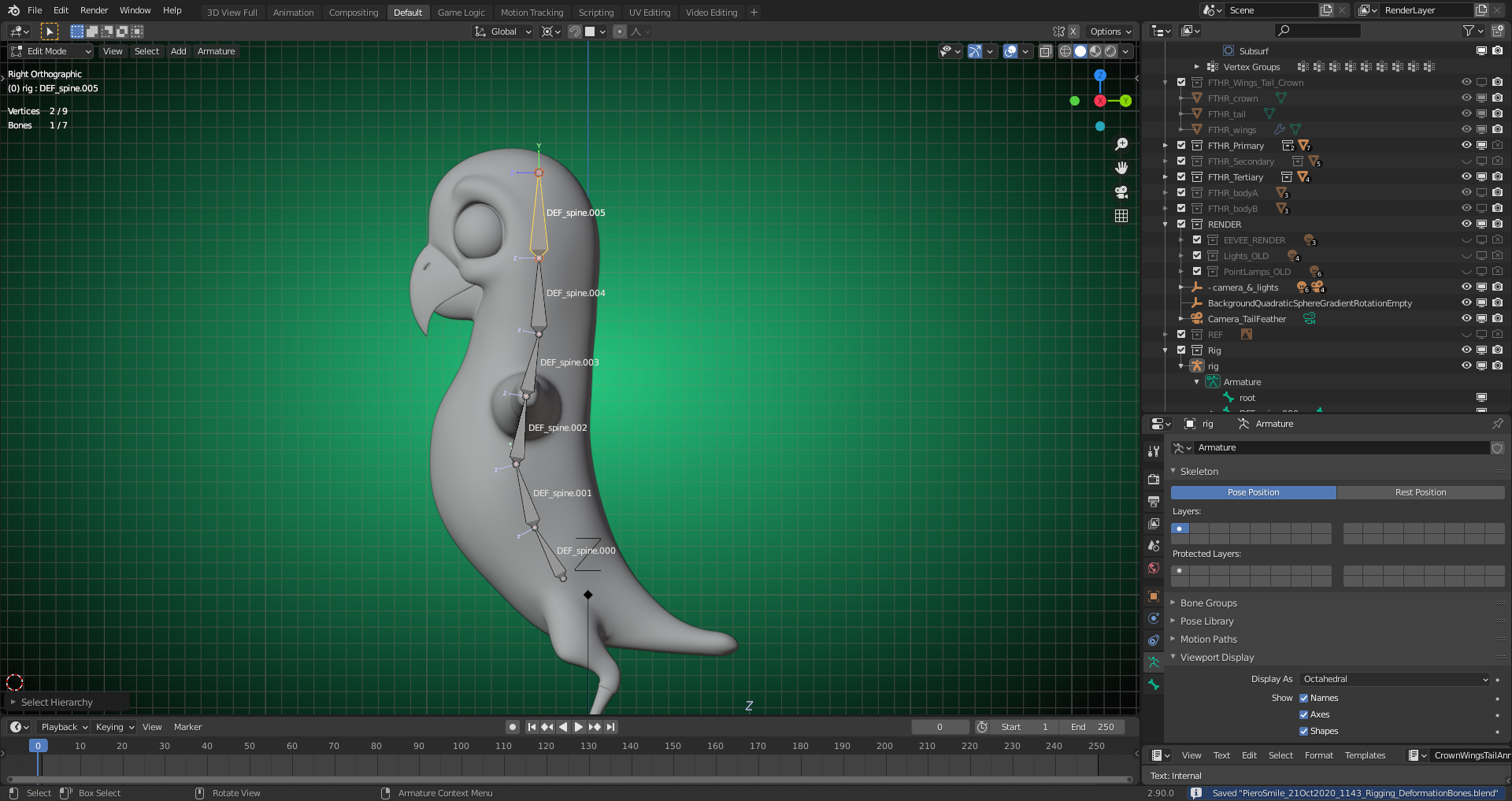
Task: Open the Edit Mode selector dropdown
Action: click(51, 52)
